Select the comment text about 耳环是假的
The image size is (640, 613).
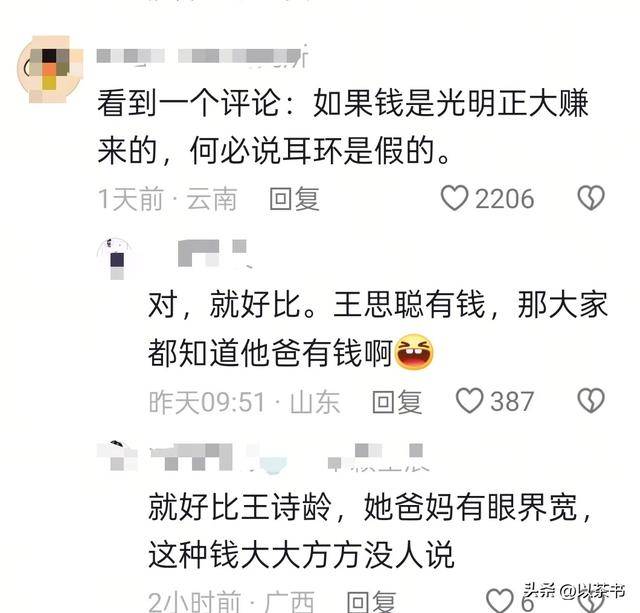click(x=343, y=127)
